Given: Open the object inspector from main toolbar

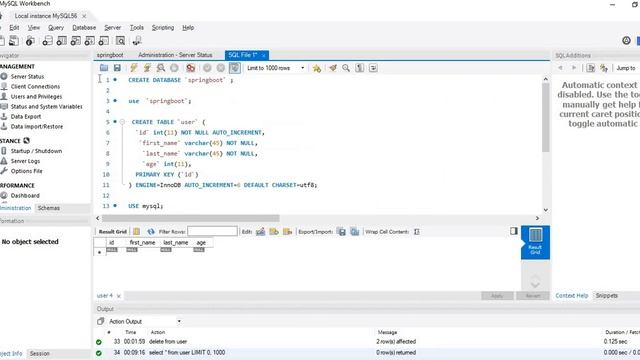Looking at the screenshot, I should (30, 40).
